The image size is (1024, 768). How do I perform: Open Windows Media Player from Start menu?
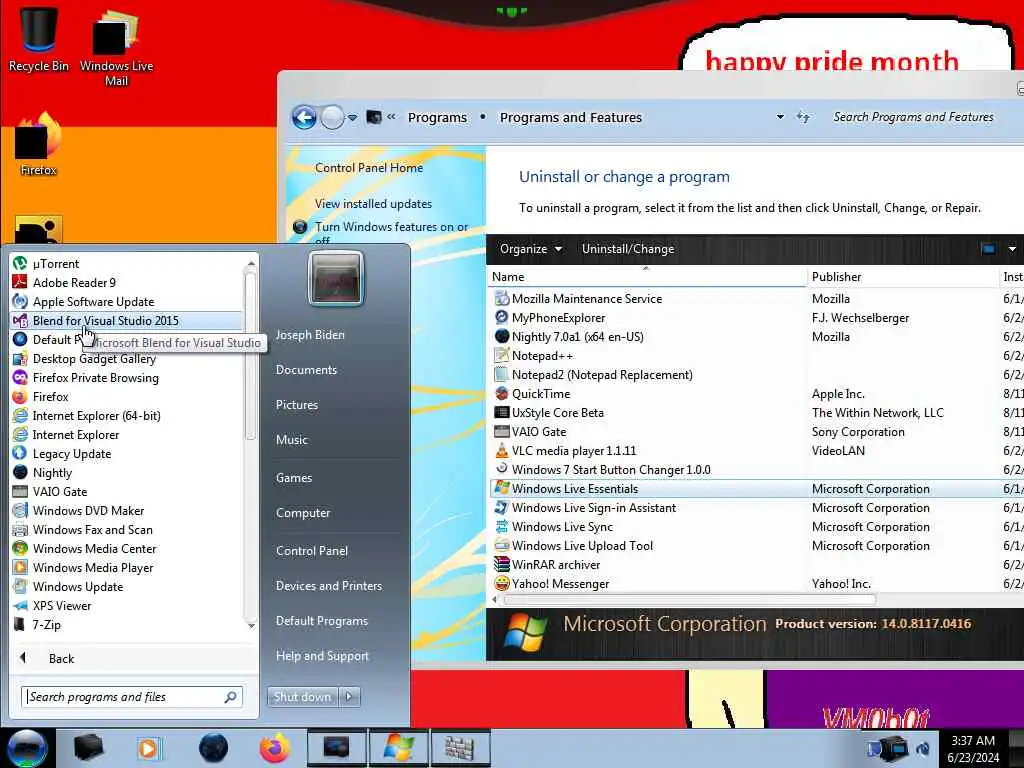click(x=127, y=568)
